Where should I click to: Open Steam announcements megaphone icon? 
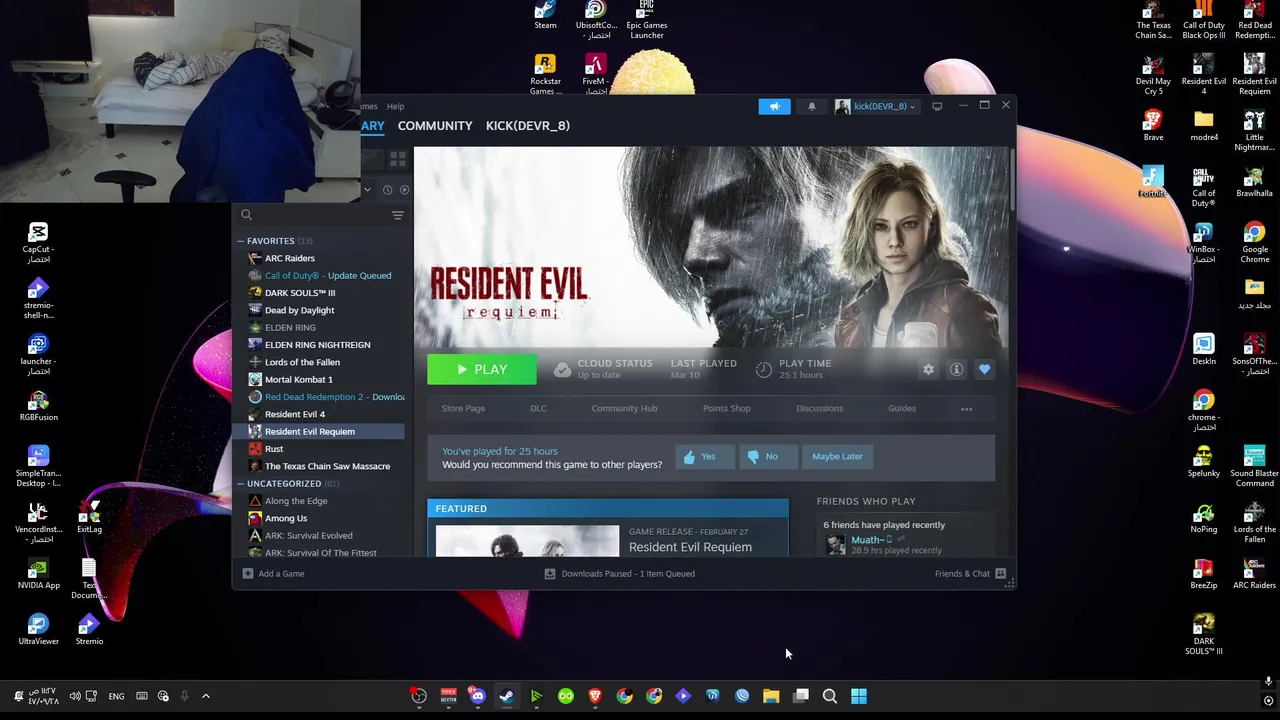coord(774,106)
